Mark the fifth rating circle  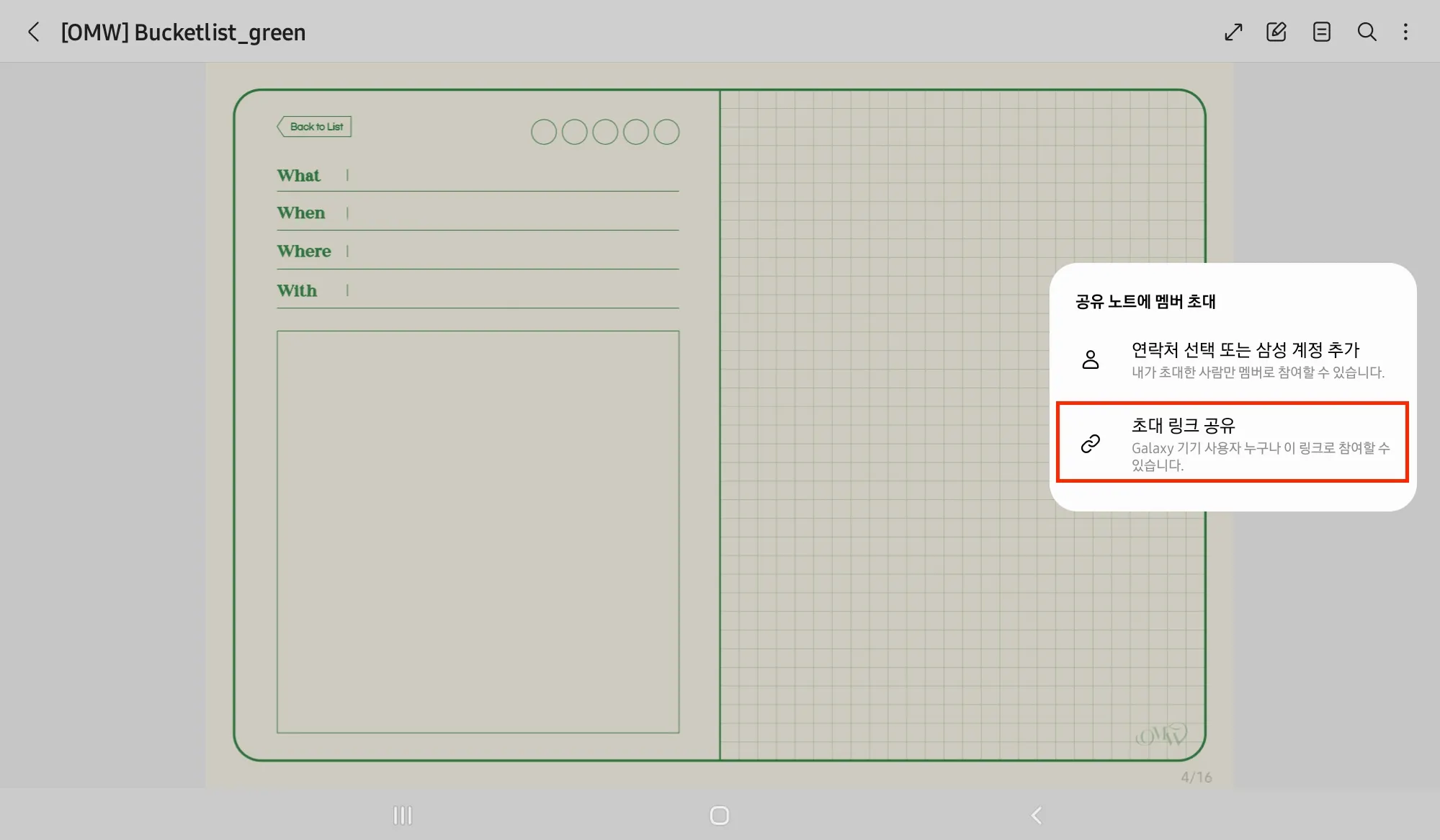[666, 132]
